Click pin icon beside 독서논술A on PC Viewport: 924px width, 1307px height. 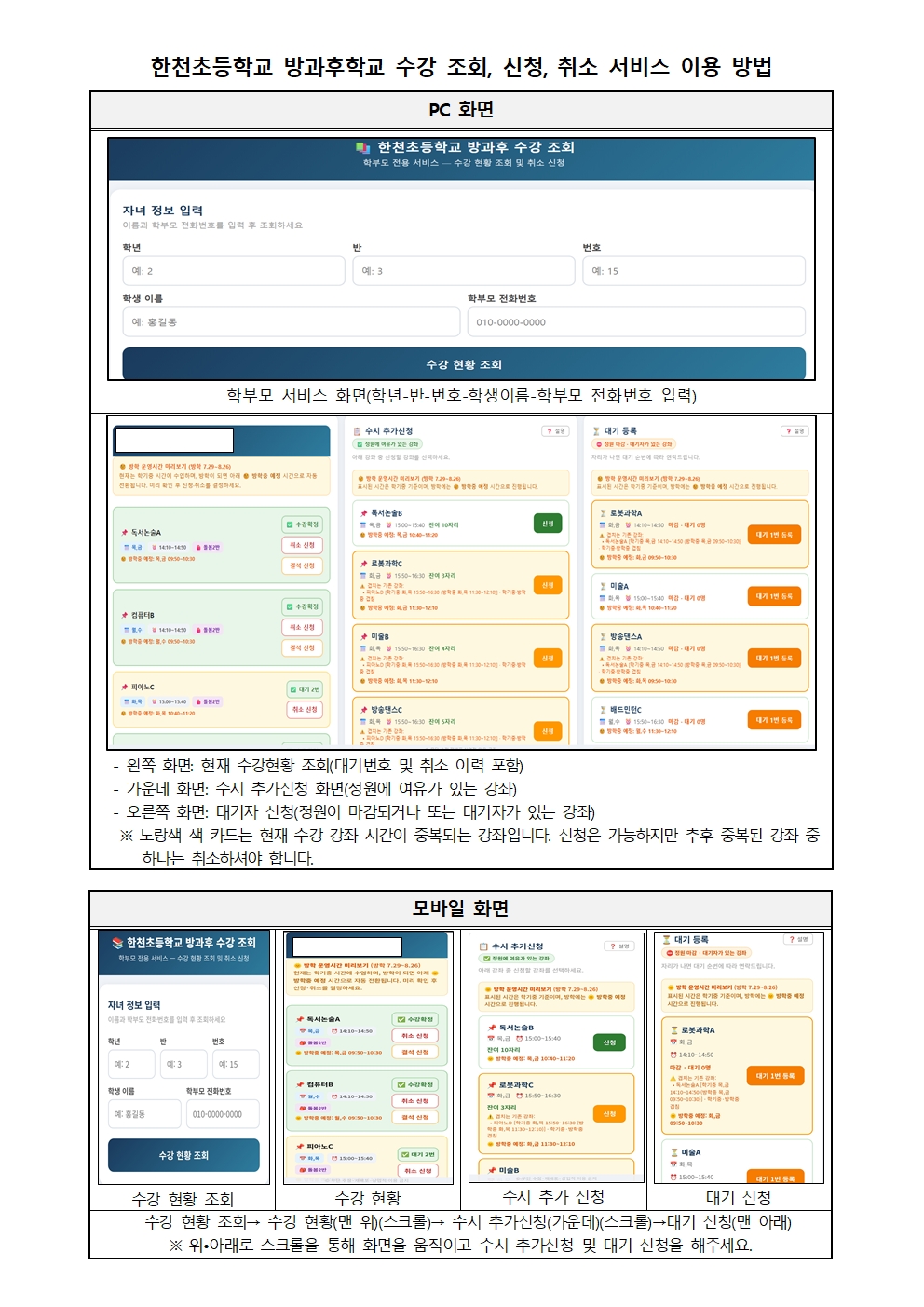tap(124, 533)
